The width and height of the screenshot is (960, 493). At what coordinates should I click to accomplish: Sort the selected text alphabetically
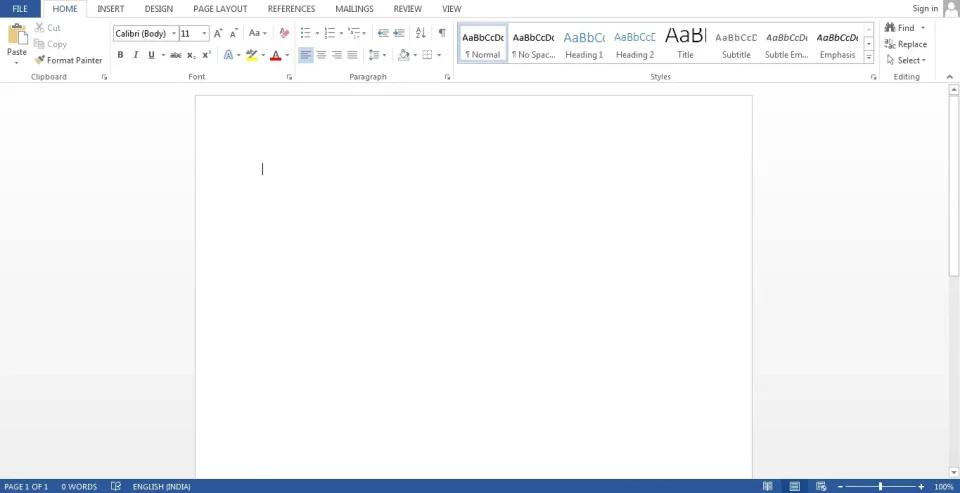420,33
